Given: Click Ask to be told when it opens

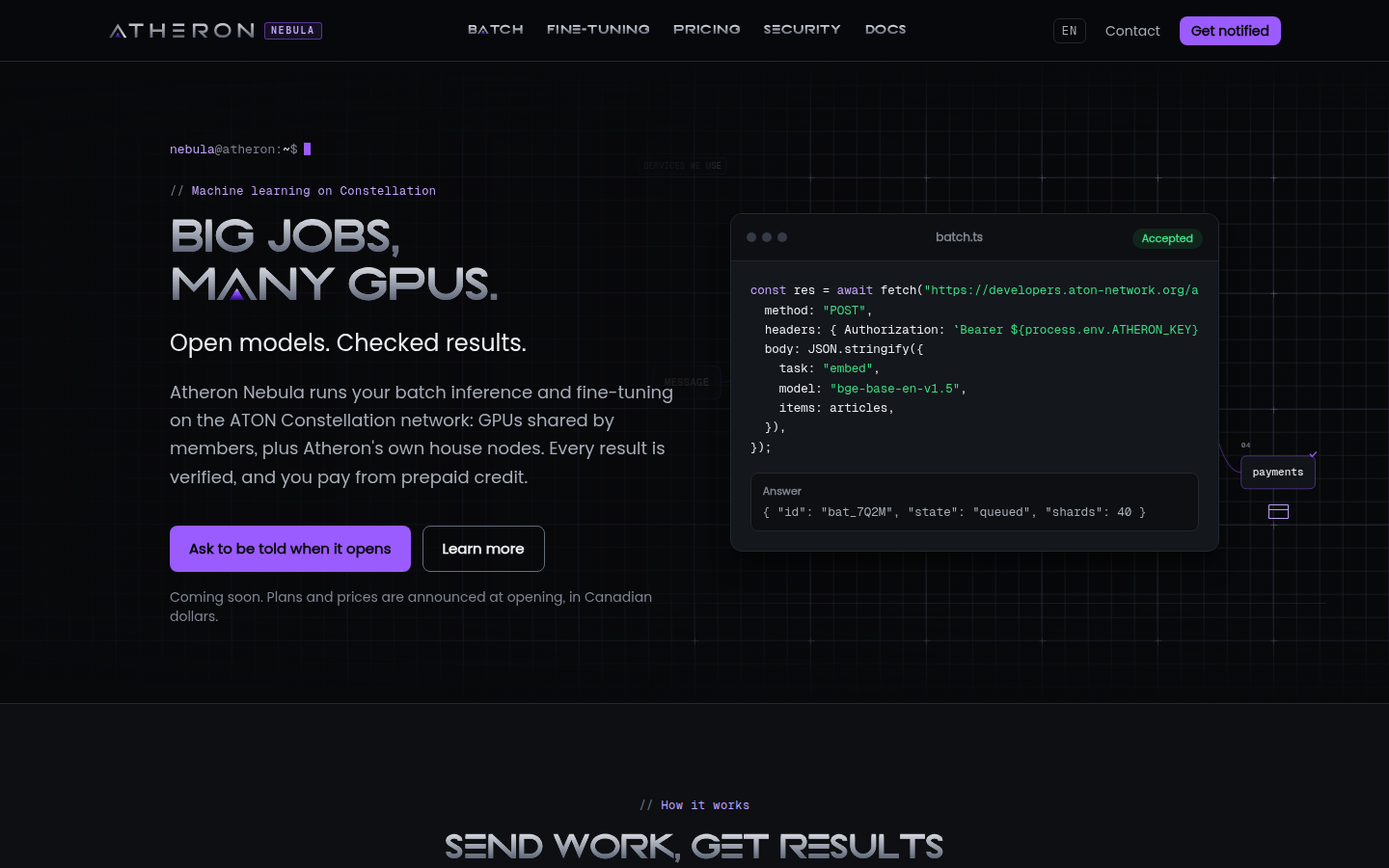Looking at the screenshot, I should (290, 549).
